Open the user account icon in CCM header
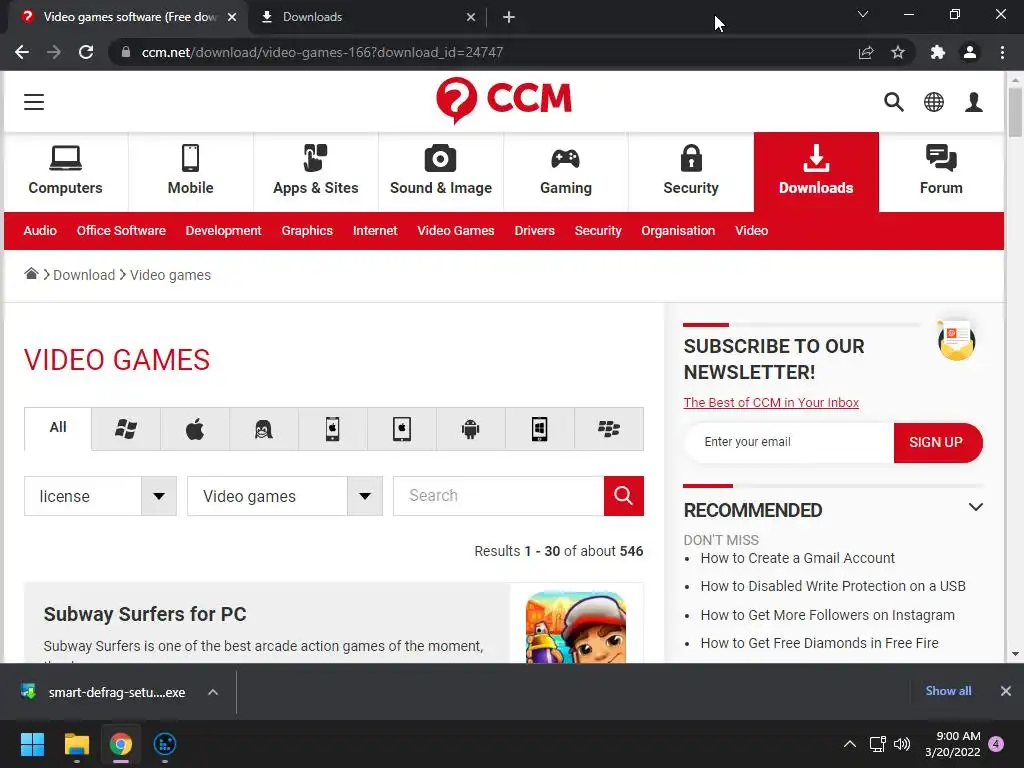Viewport: 1024px width, 768px height. point(974,102)
